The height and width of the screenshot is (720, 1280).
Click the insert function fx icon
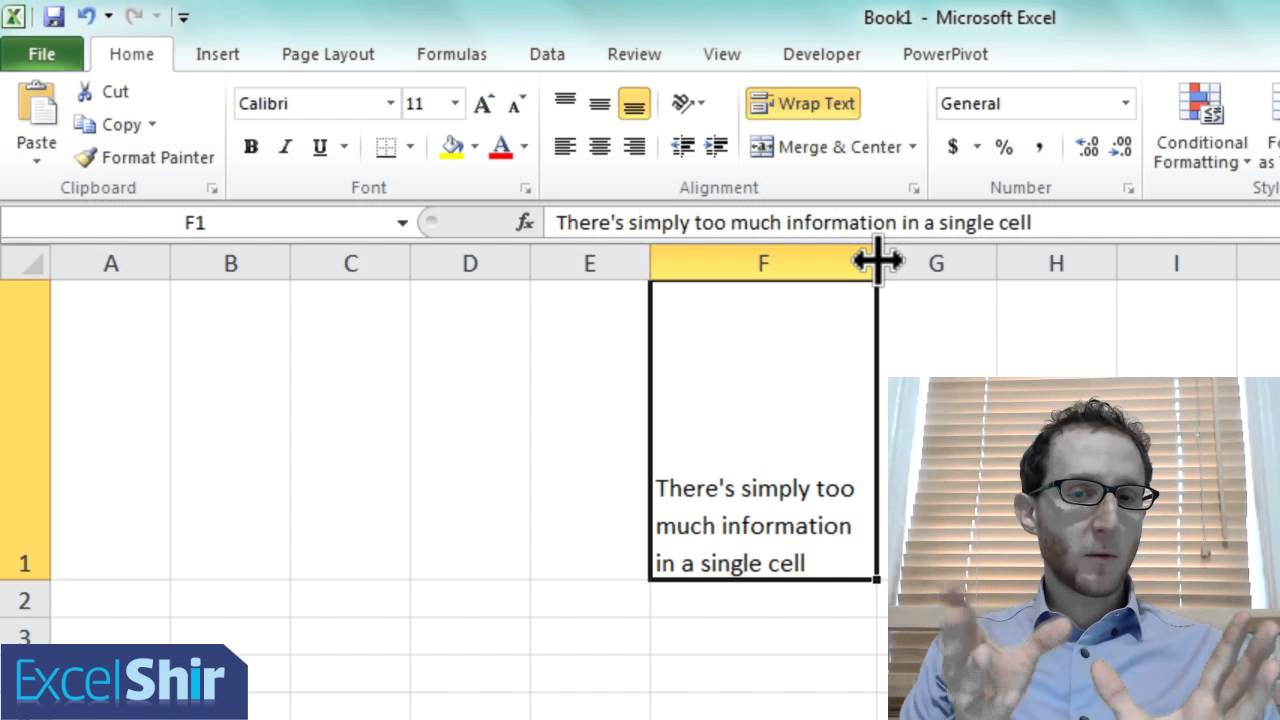coord(525,222)
